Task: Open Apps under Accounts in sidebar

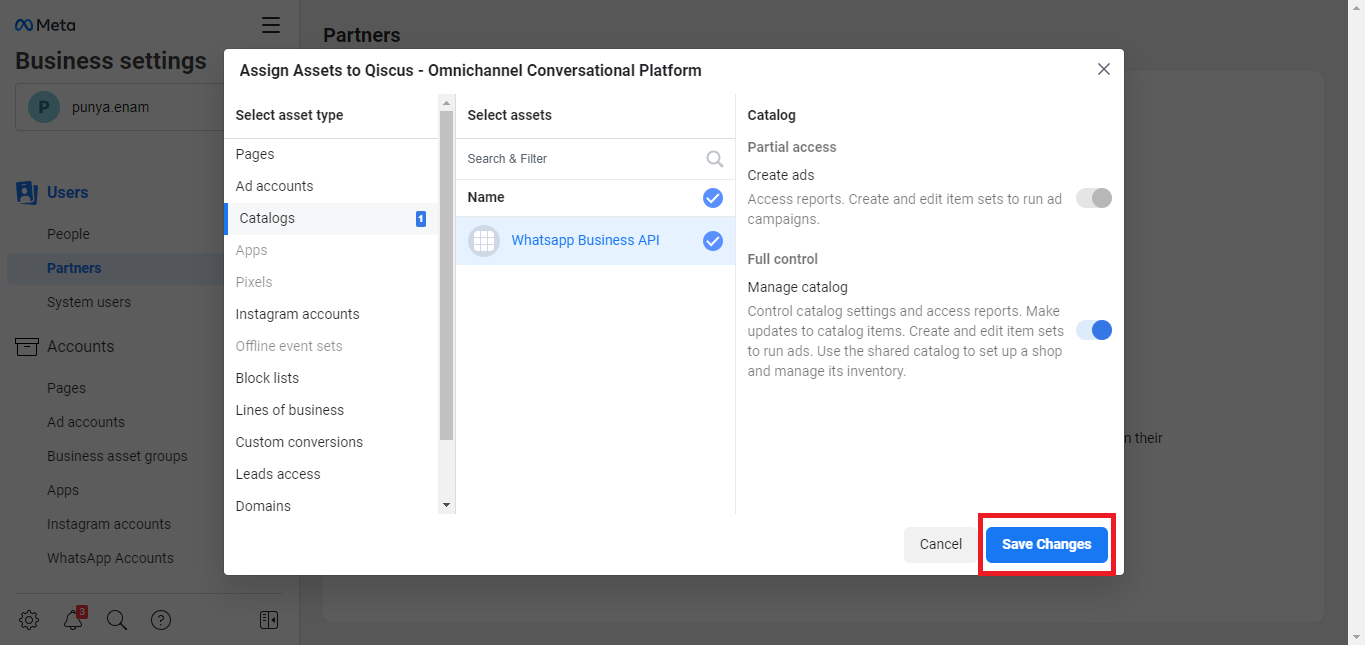Action: coord(63,490)
